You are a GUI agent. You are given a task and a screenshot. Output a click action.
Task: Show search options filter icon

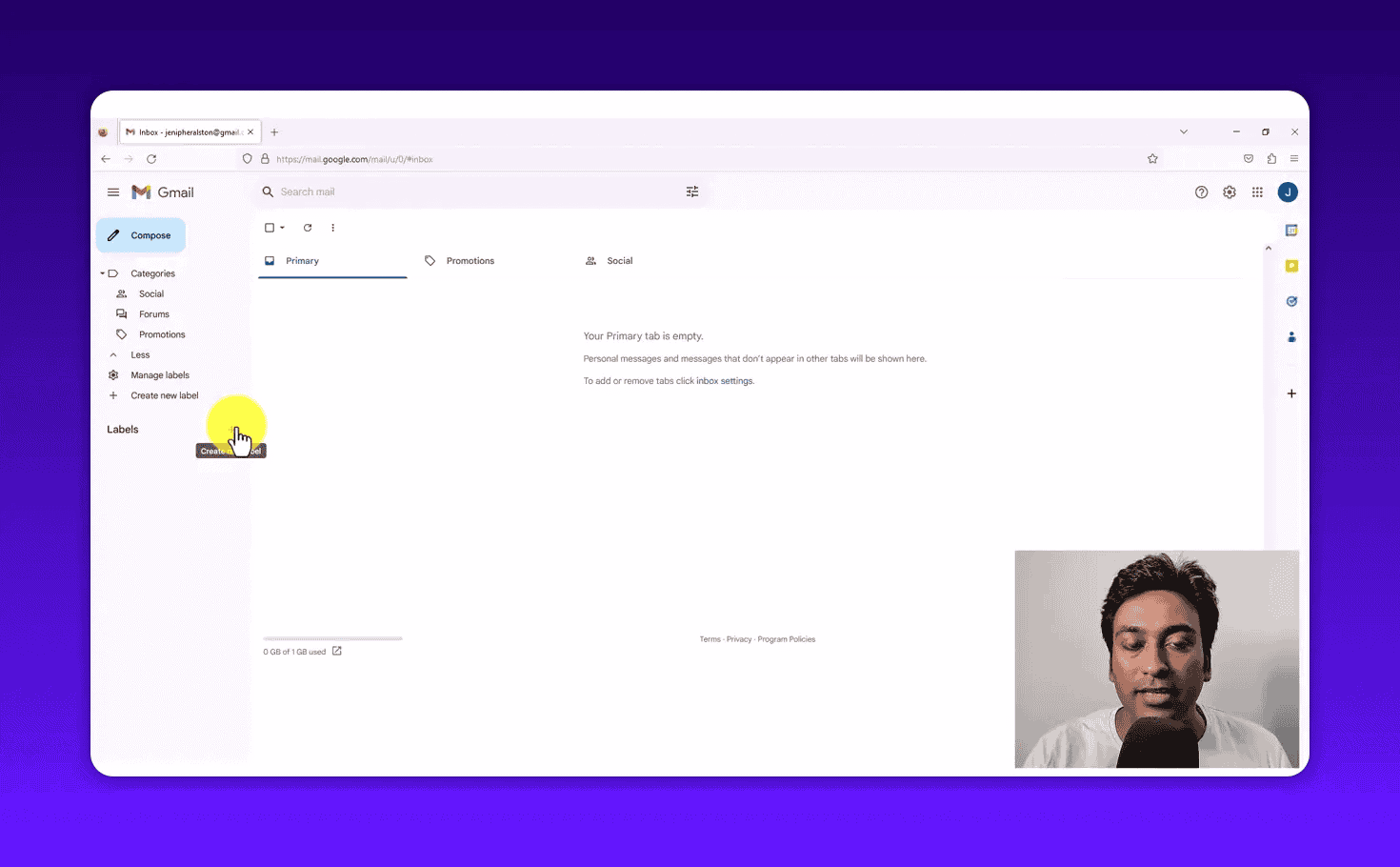[692, 192]
